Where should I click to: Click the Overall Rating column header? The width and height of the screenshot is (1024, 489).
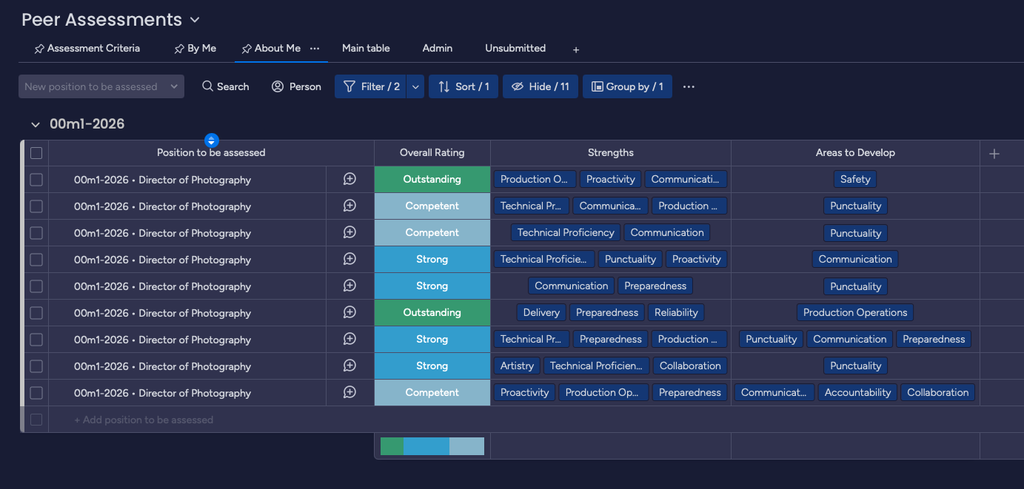[432, 153]
